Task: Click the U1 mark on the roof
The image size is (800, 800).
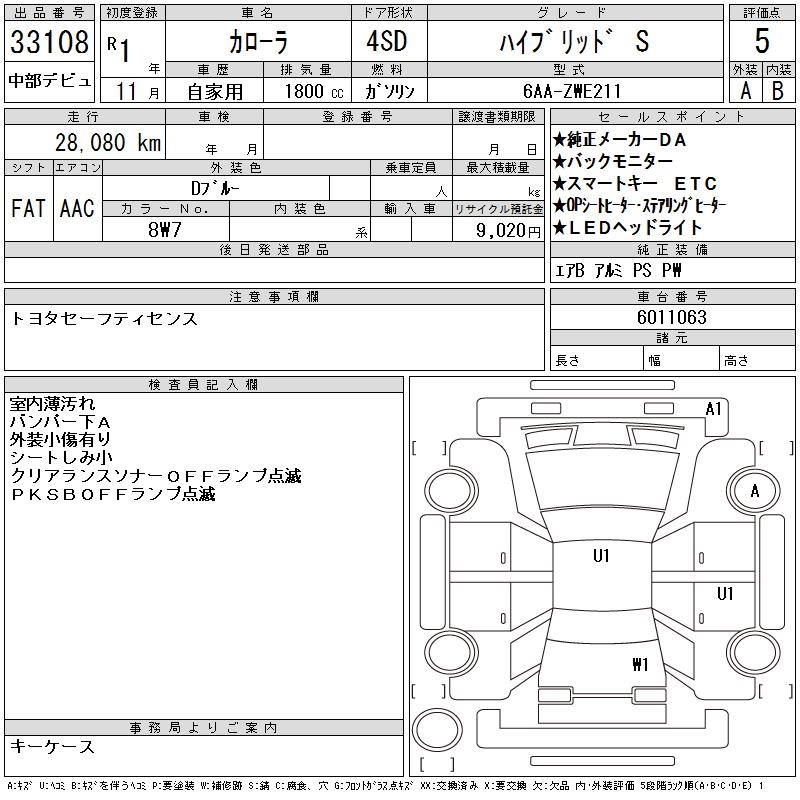Action: [601, 556]
